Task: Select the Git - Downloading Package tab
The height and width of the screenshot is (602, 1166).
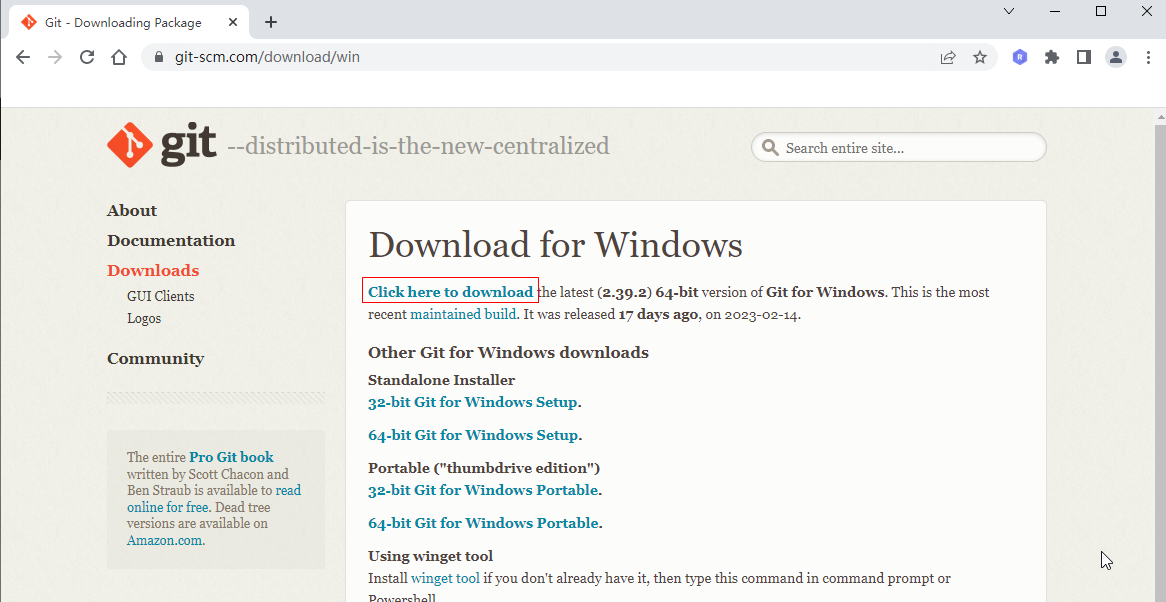Action: point(130,22)
